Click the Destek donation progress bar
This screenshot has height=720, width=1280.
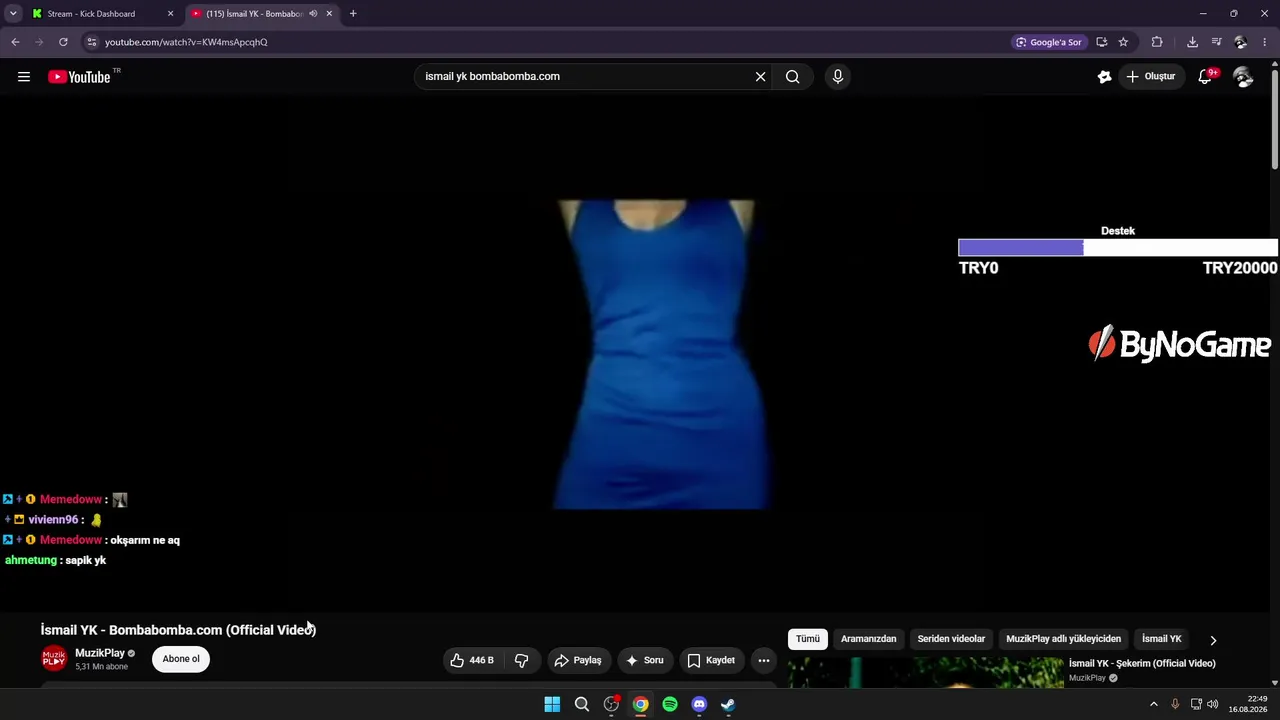1118,248
